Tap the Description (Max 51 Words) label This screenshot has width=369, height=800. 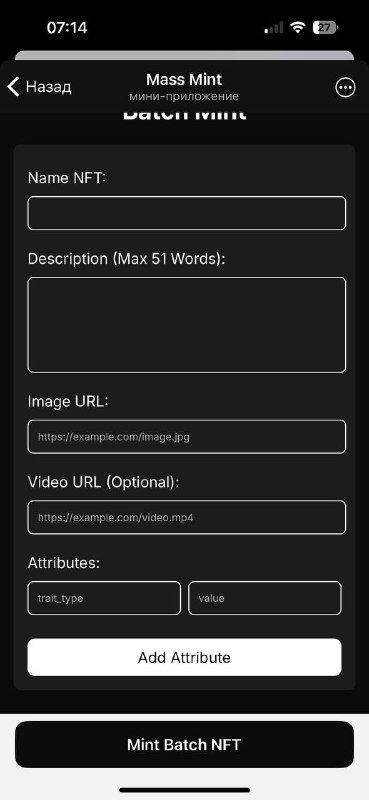[127, 259]
